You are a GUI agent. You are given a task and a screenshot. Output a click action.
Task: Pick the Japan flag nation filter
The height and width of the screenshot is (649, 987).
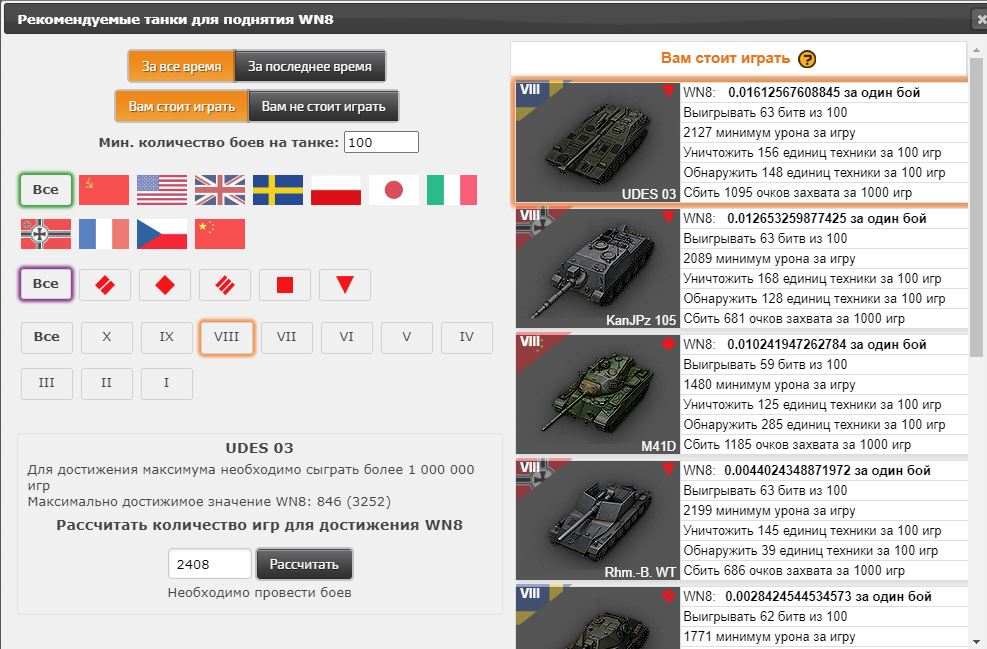393,190
